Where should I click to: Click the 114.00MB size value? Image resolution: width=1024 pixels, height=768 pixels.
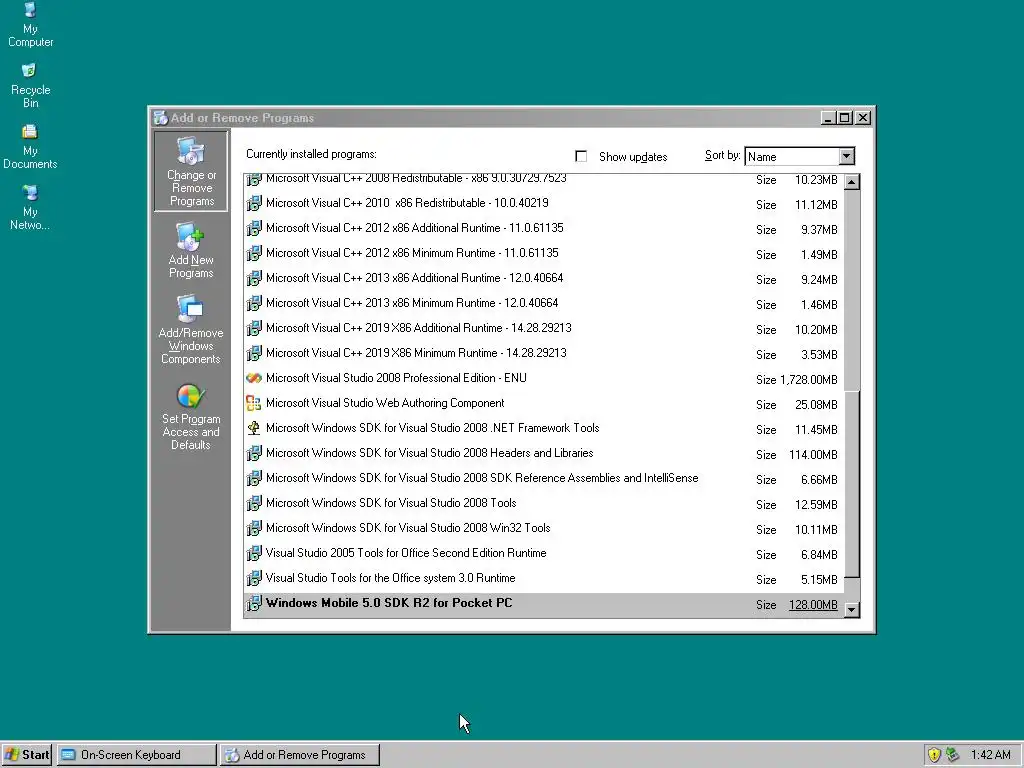pos(813,455)
